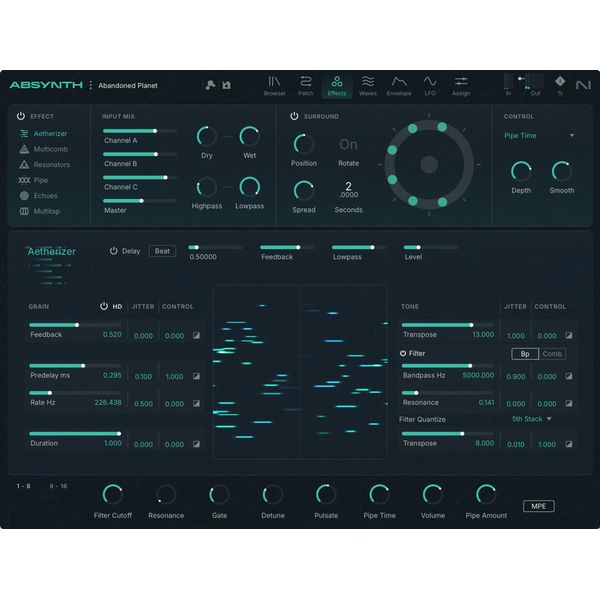Open the Filter Quantize 5th Stack dropdown

[532, 419]
